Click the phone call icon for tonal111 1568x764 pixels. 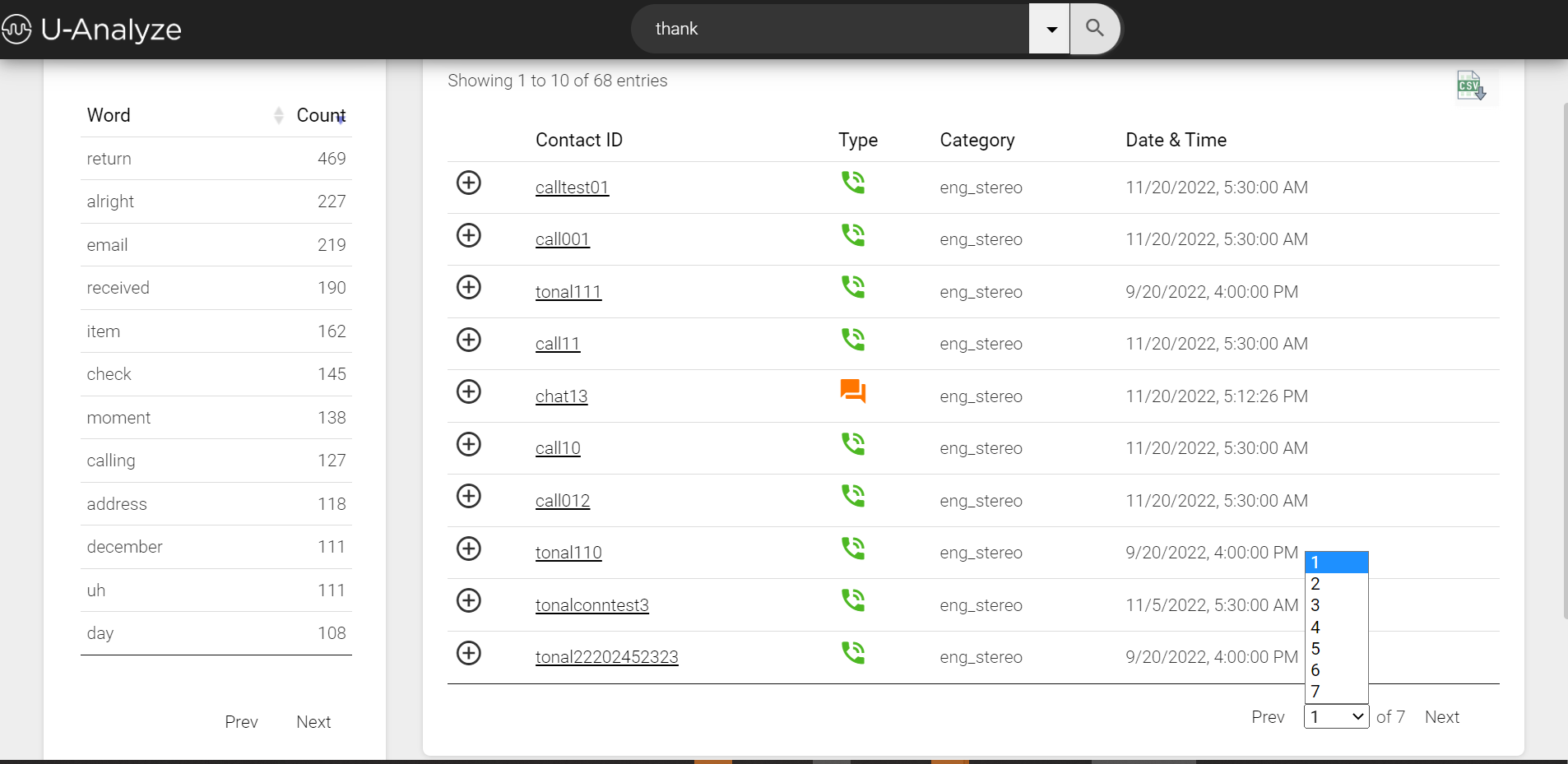pos(853,286)
